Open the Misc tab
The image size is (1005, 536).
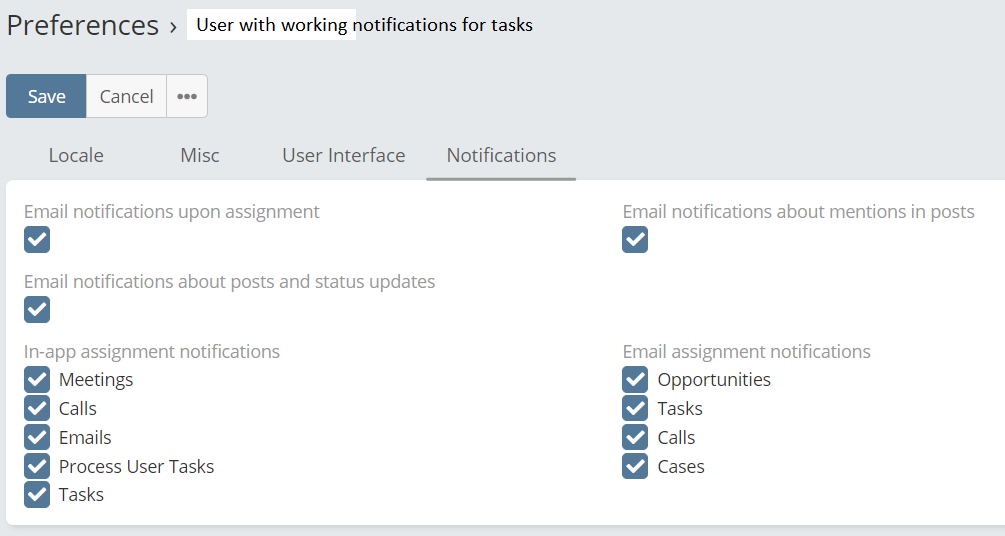tap(200, 155)
